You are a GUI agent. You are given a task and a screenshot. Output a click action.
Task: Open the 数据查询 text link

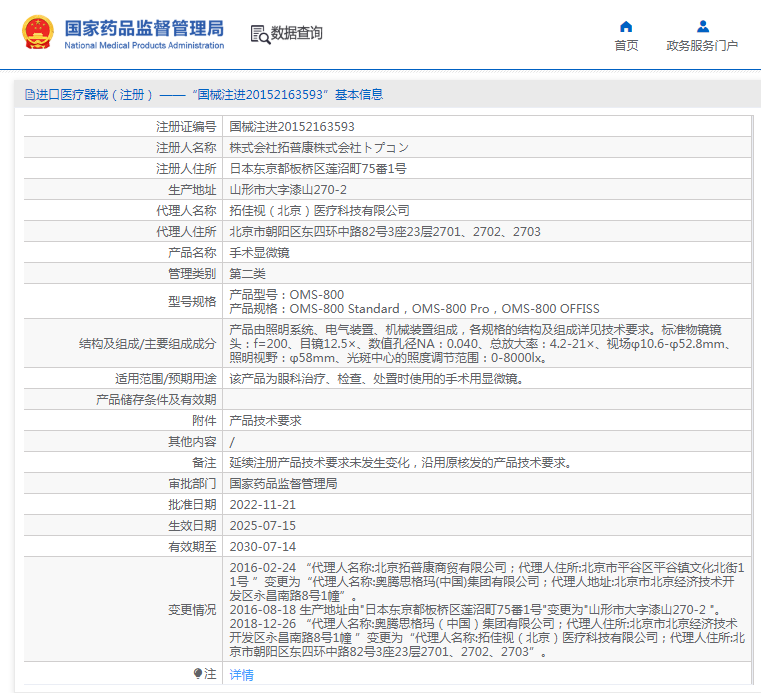[297, 34]
